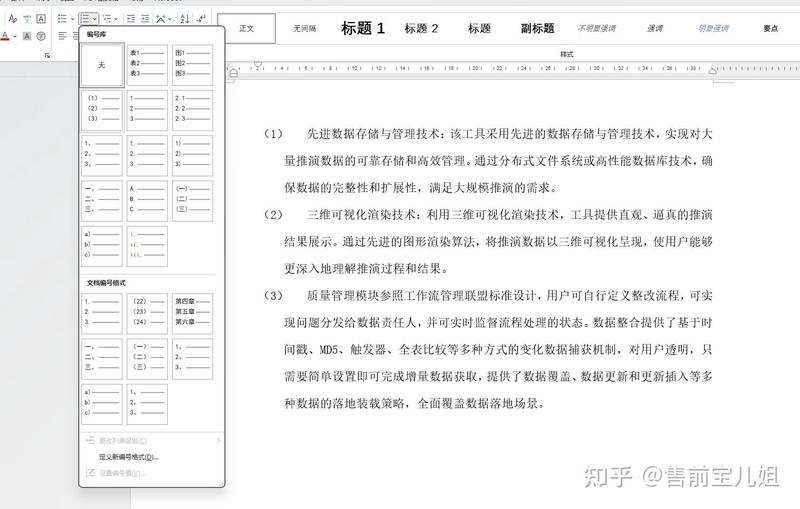
Task: Select the 2.1 2.2 2.3 numbering format
Action: [192, 110]
